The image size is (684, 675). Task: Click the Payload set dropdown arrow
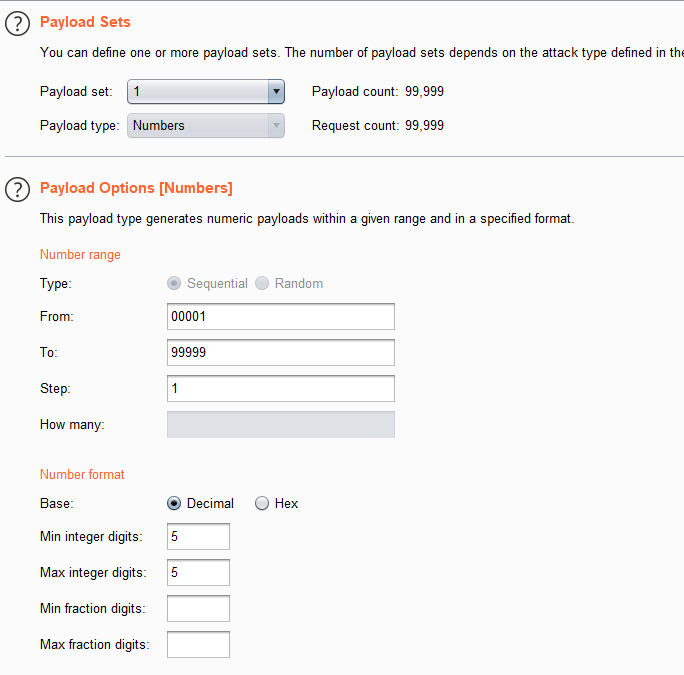[276, 91]
